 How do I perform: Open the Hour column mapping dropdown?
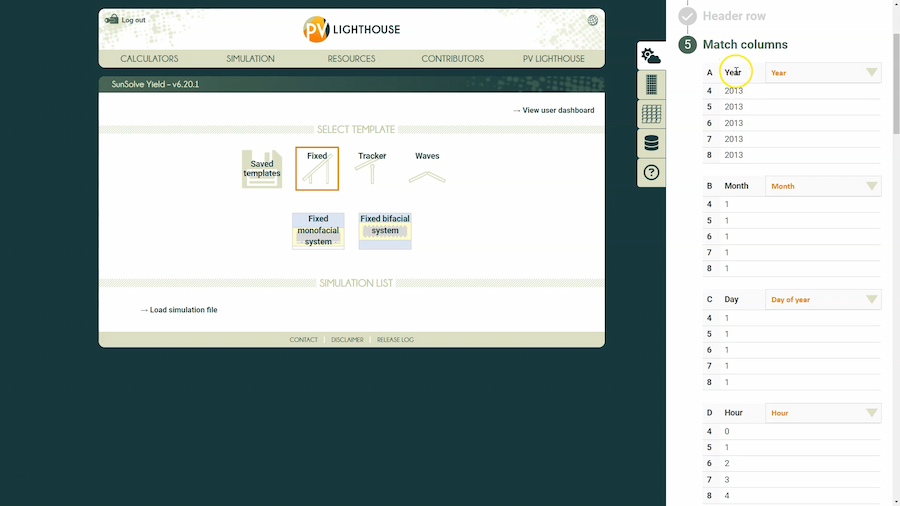[823, 413]
